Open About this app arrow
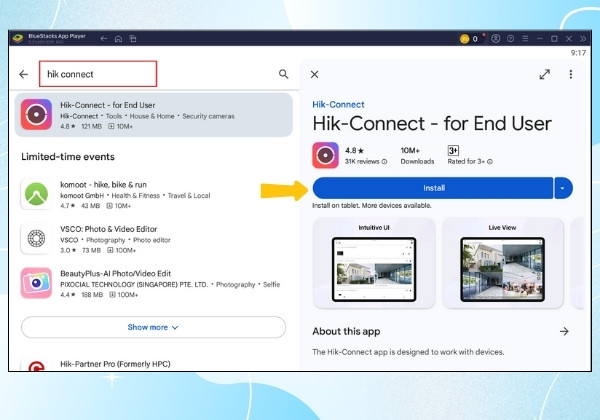 tap(564, 331)
